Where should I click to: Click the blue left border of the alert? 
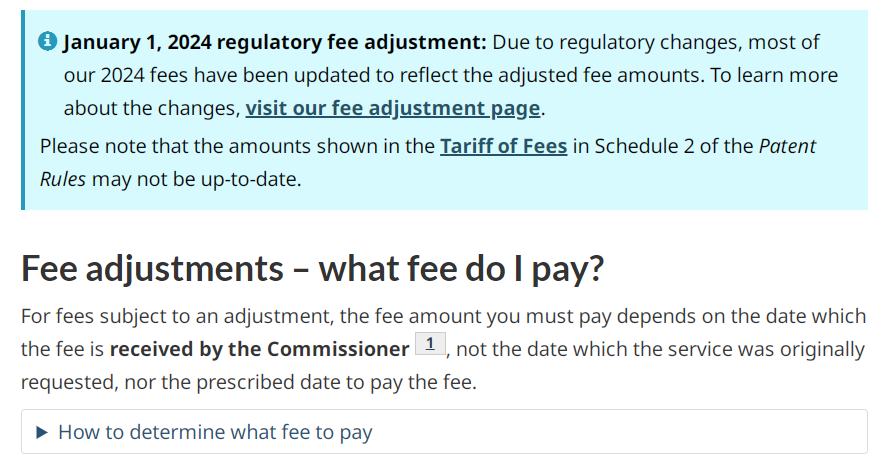tap(23, 110)
